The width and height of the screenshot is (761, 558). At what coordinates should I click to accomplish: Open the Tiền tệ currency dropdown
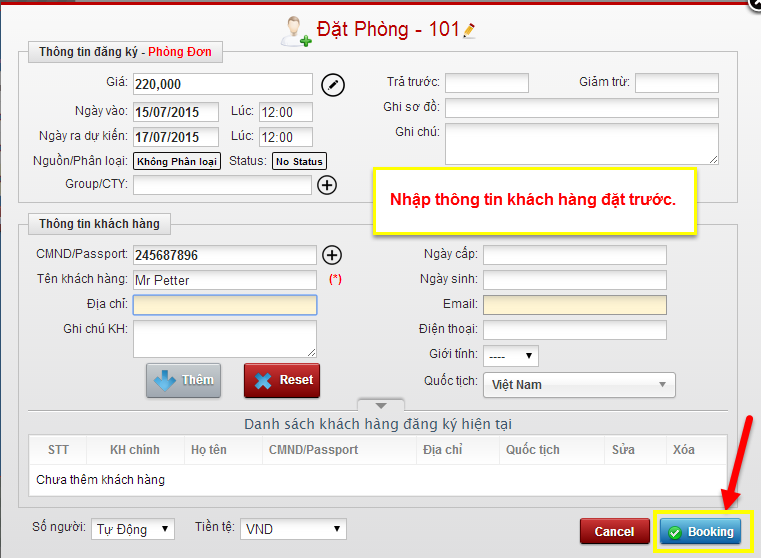pyautogui.click(x=293, y=529)
